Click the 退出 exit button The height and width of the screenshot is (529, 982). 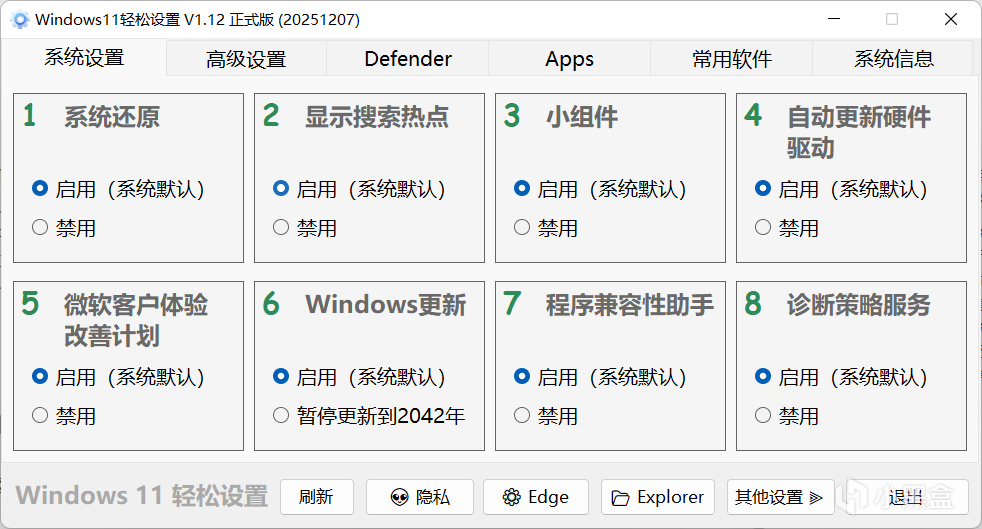point(906,497)
